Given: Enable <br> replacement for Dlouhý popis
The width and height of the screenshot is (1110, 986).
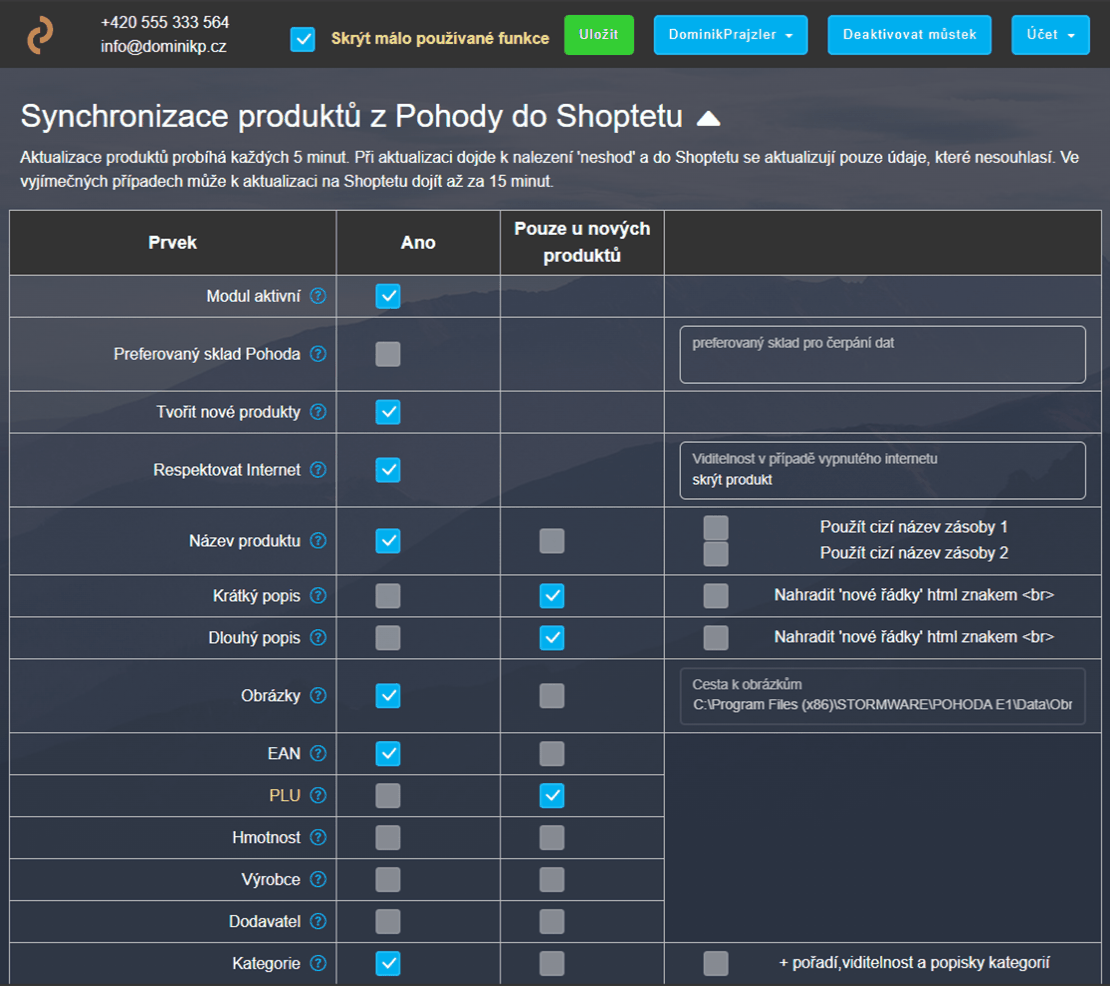Looking at the screenshot, I should 716,638.
